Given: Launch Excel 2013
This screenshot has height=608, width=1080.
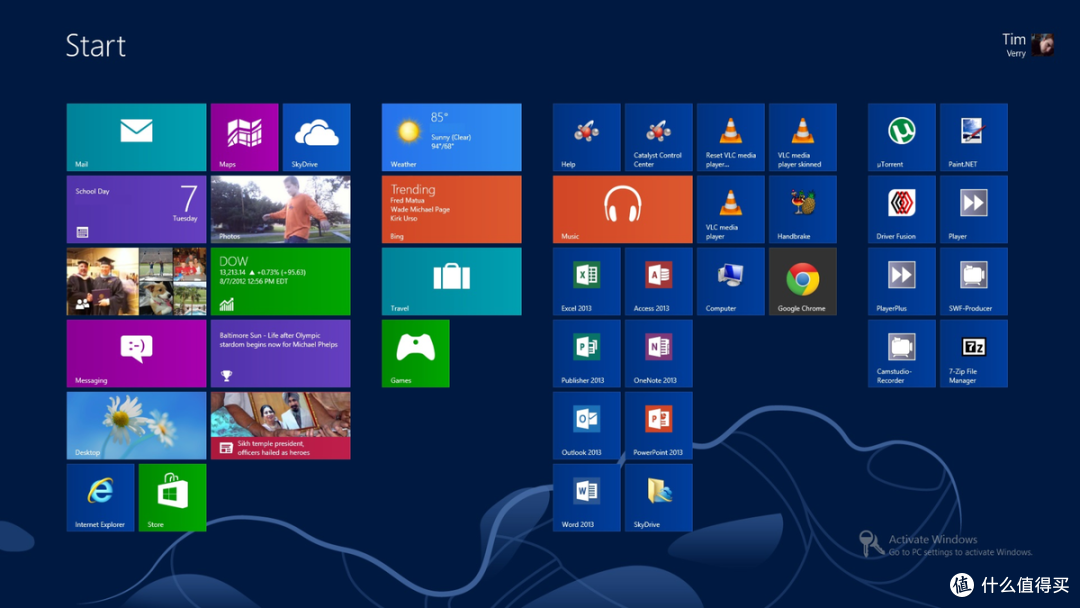Looking at the screenshot, I should click(586, 282).
